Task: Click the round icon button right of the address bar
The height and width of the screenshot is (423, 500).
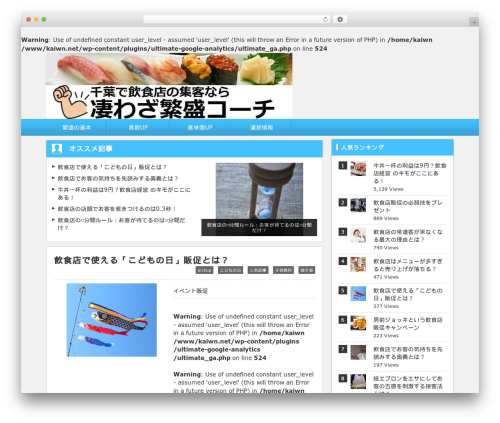Action: tap(340, 19)
